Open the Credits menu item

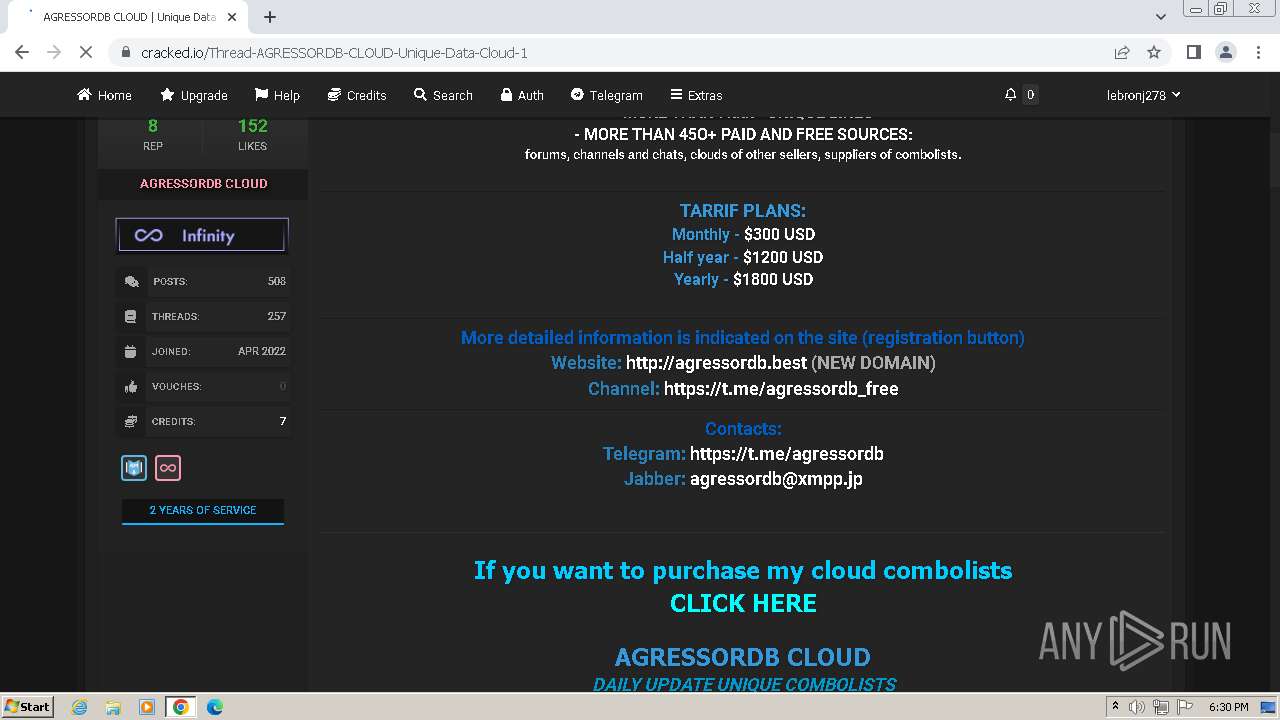click(357, 95)
